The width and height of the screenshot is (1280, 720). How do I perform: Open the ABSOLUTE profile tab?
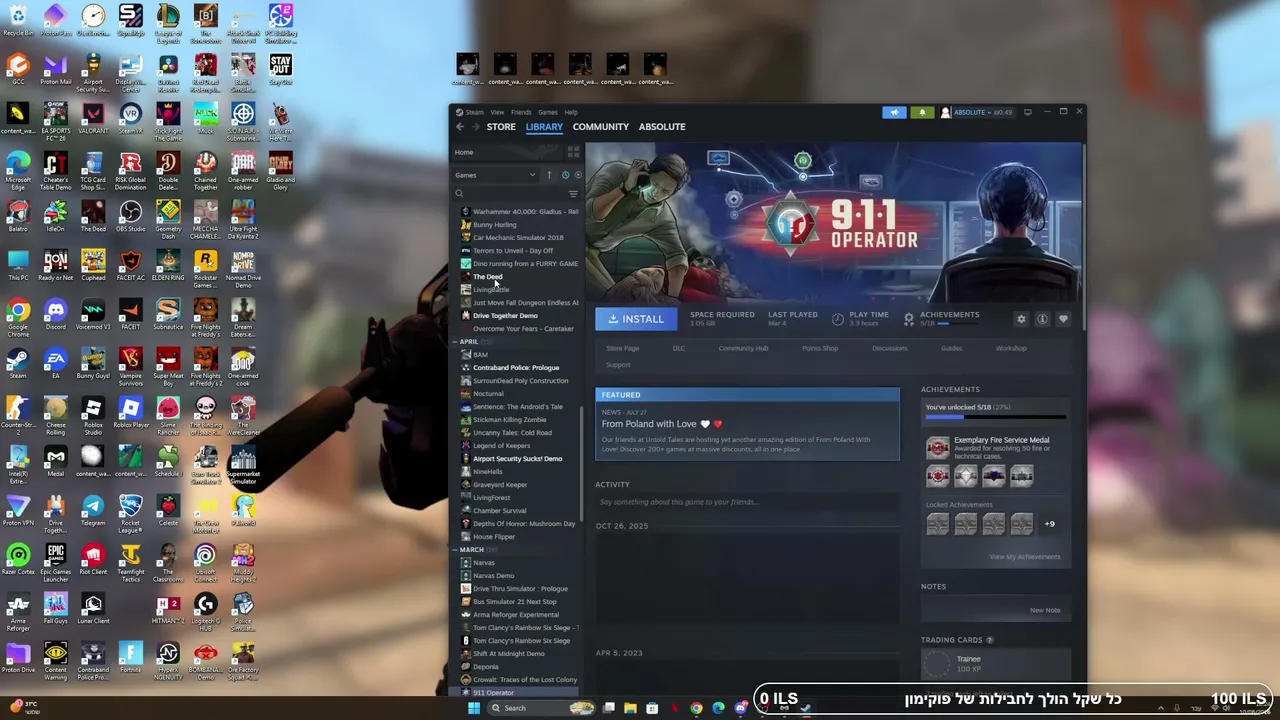click(x=662, y=127)
